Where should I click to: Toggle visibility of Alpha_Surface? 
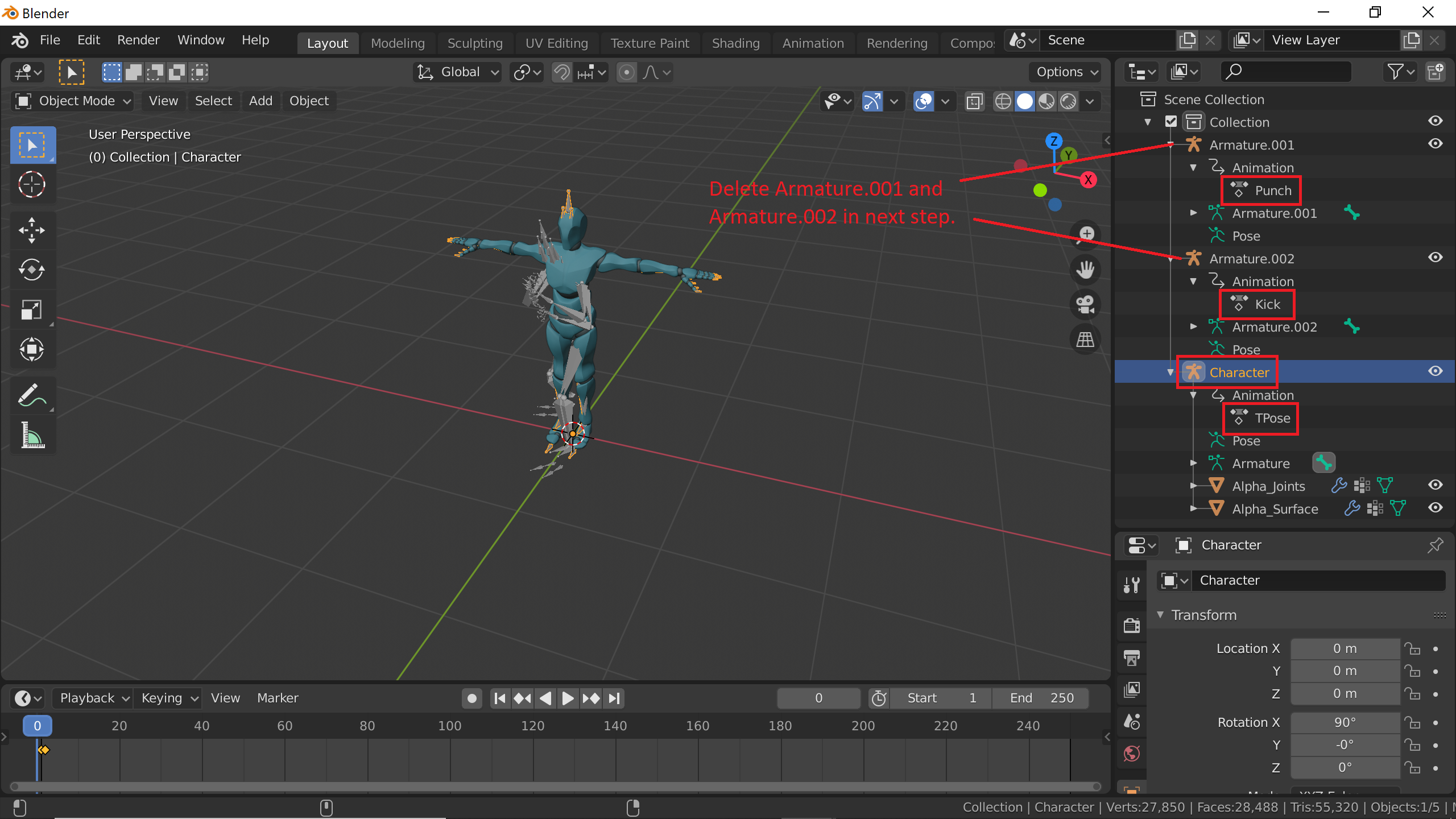point(1435,508)
